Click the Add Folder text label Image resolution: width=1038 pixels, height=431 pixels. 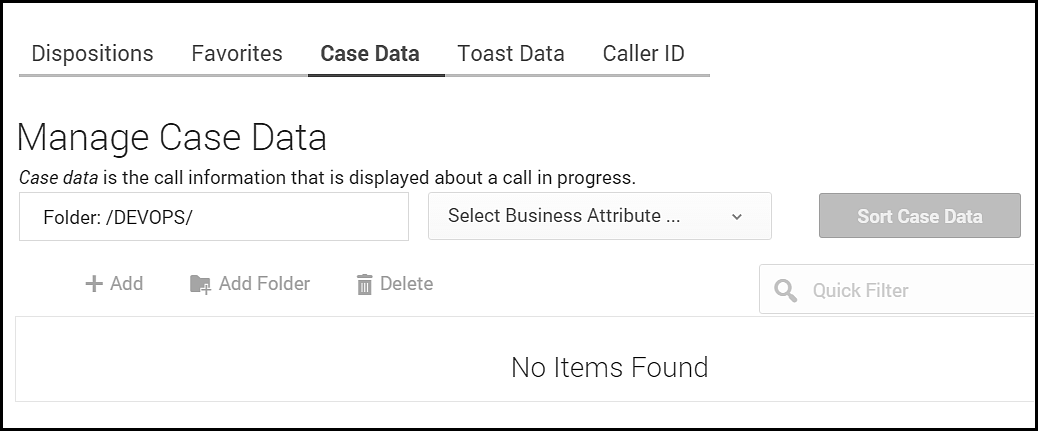[264, 284]
